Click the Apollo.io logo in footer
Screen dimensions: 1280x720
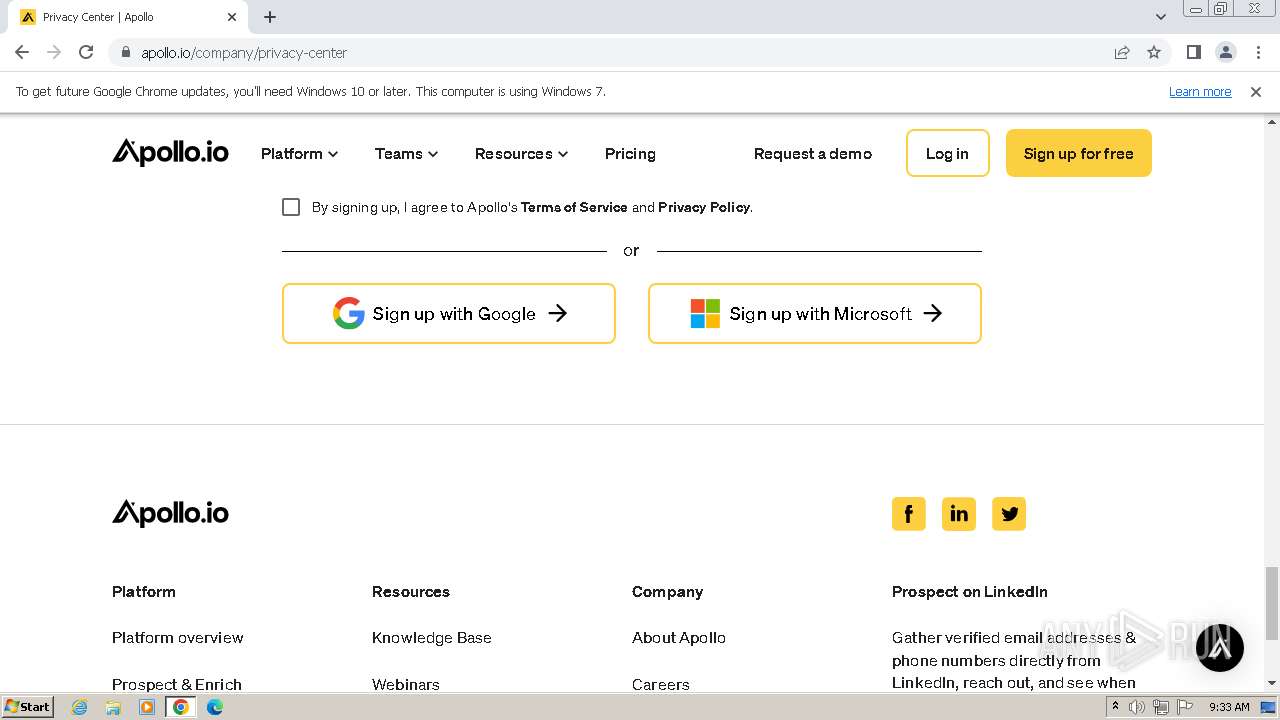[x=170, y=513]
